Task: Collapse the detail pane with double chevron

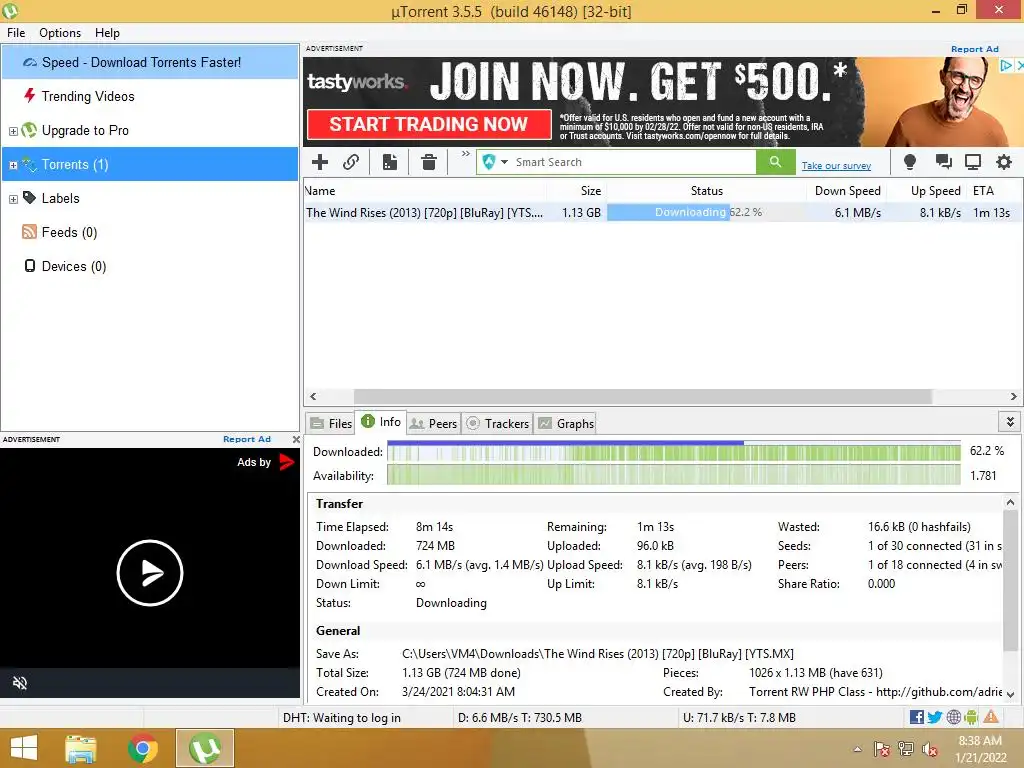Action: pyautogui.click(x=1010, y=422)
